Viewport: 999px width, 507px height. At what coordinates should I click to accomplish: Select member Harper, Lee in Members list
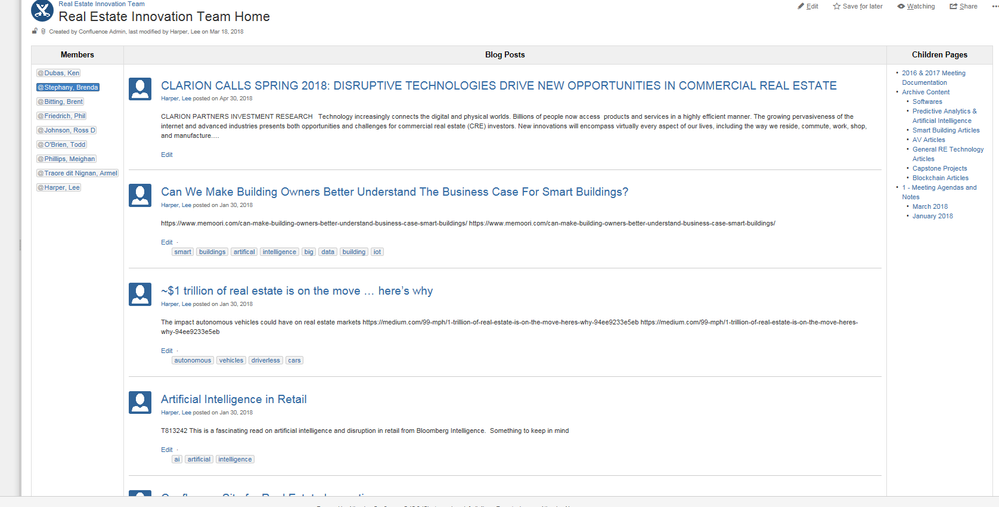coord(59,188)
